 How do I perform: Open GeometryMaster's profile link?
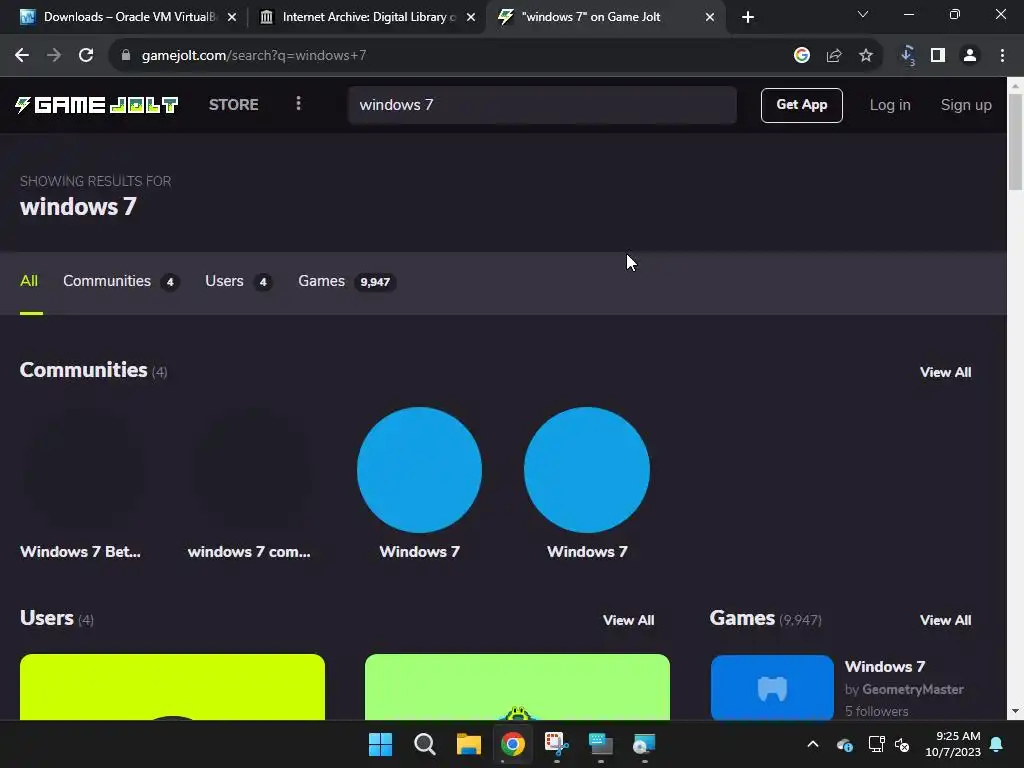click(912, 690)
